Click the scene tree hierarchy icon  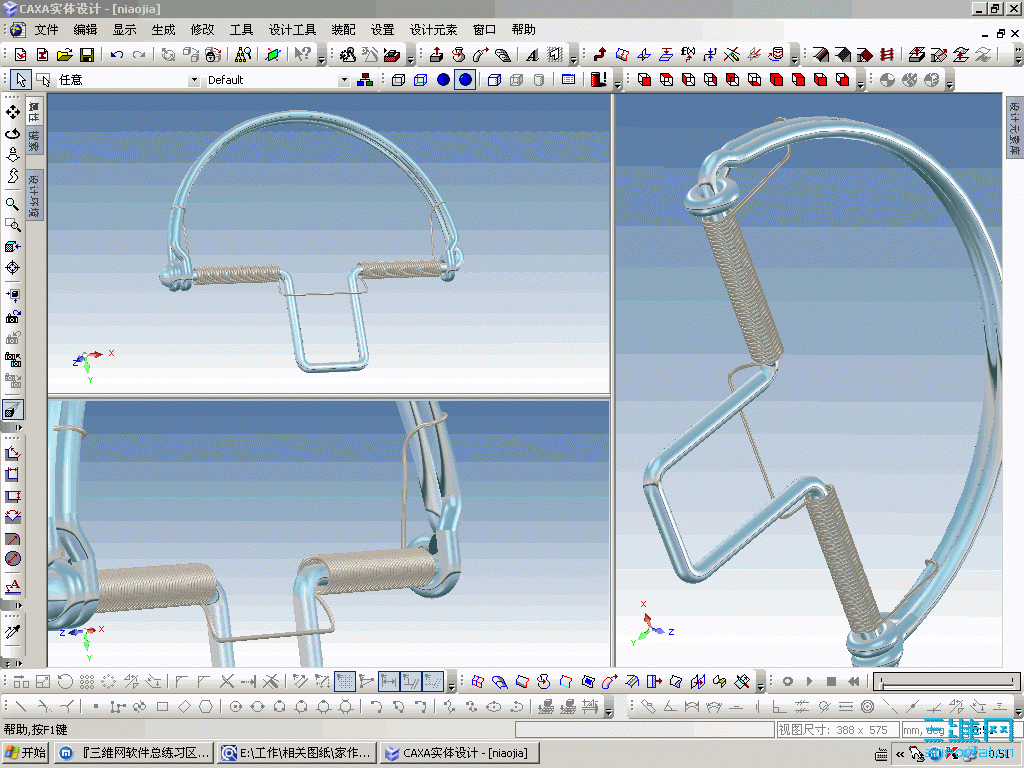point(365,80)
